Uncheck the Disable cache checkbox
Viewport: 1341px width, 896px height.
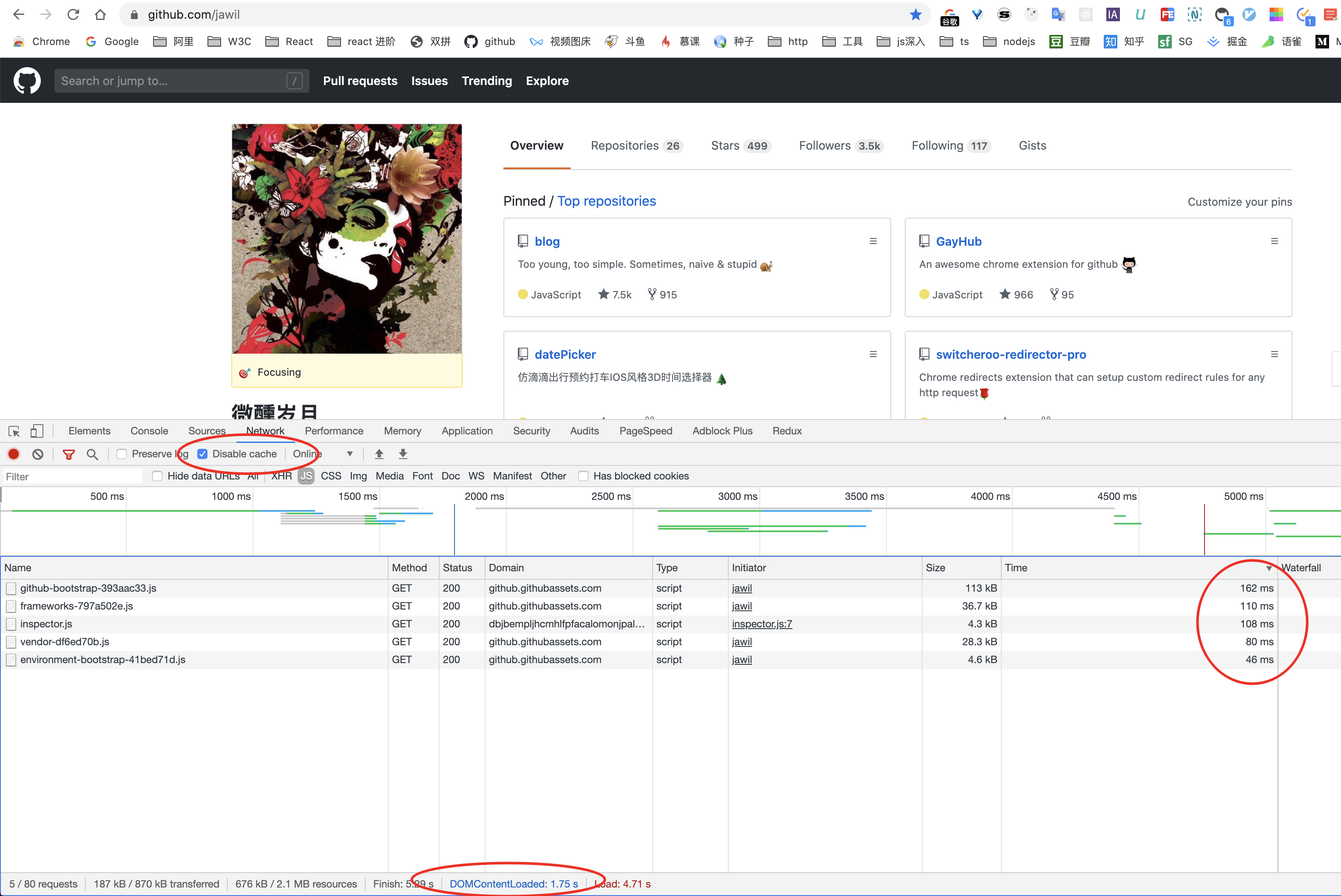click(x=202, y=454)
